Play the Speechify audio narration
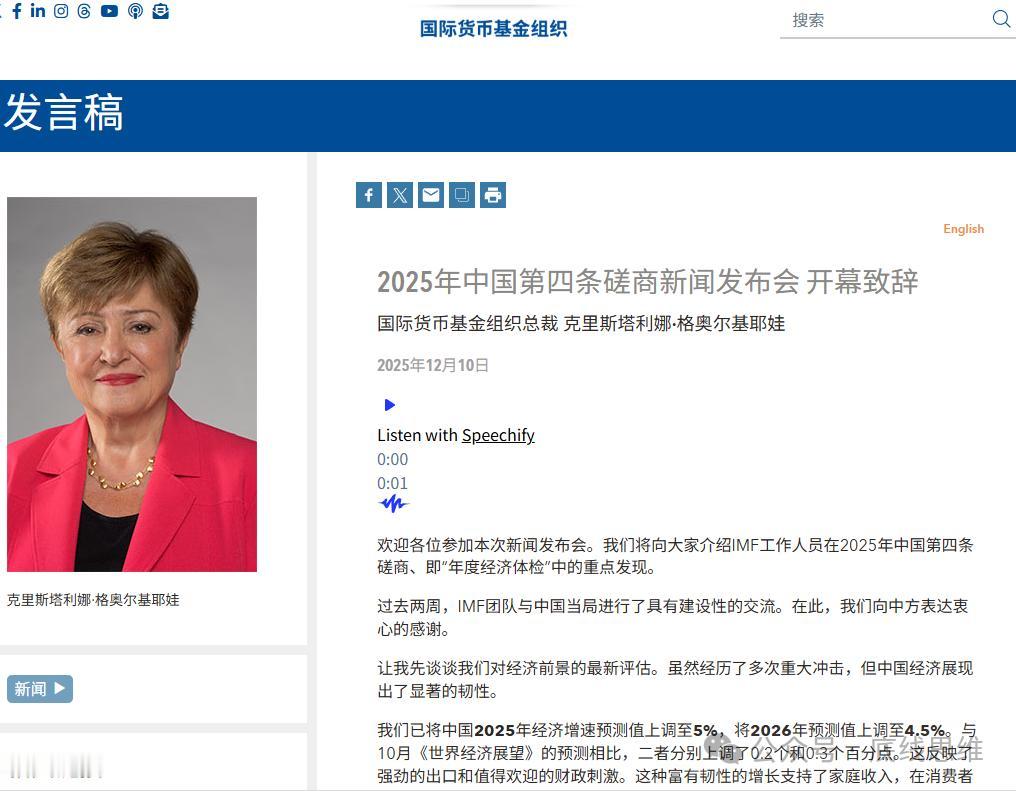Image resolution: width=1016 pixels, height=791 pixels. (388, 405)
